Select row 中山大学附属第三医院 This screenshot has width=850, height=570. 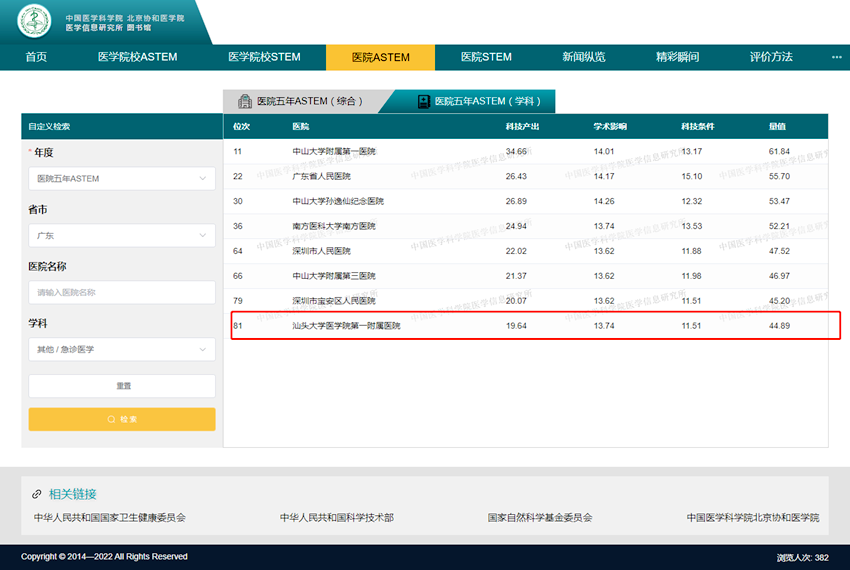[526, 276]
